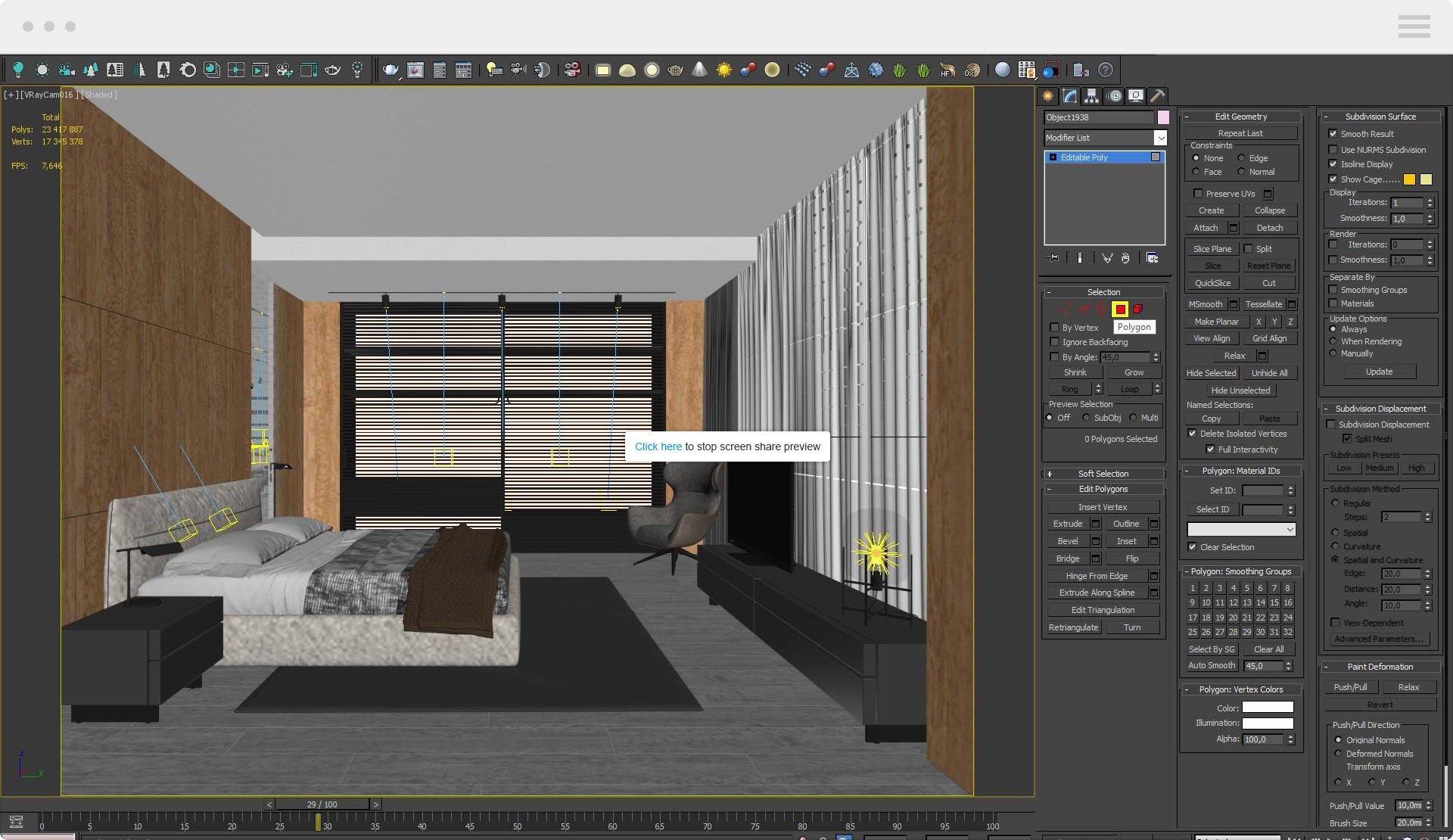Open the Modifier List dropdown
1453x840 pixels.
(x=1160, y=138)
